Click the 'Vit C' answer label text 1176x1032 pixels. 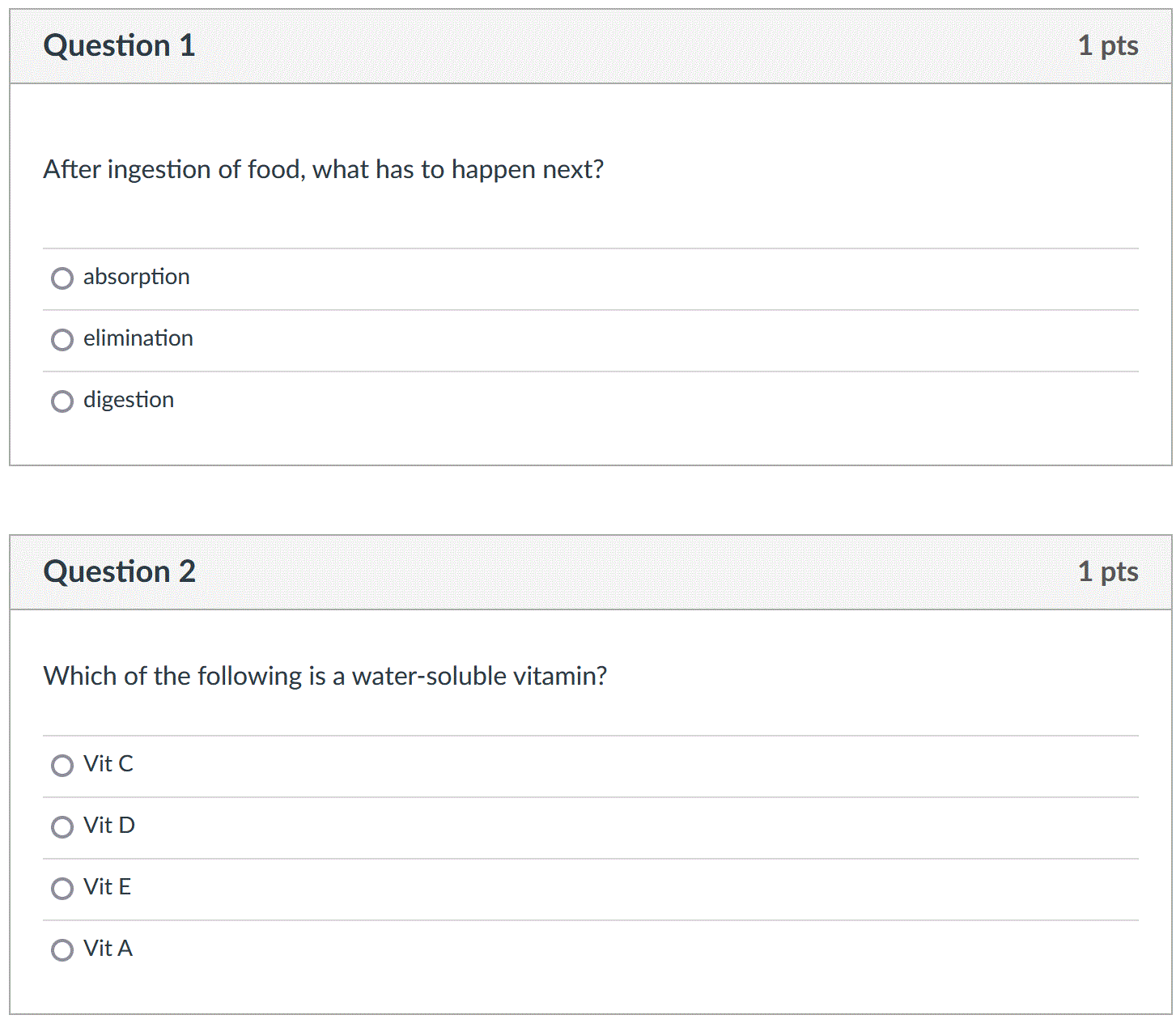[108, 764]
